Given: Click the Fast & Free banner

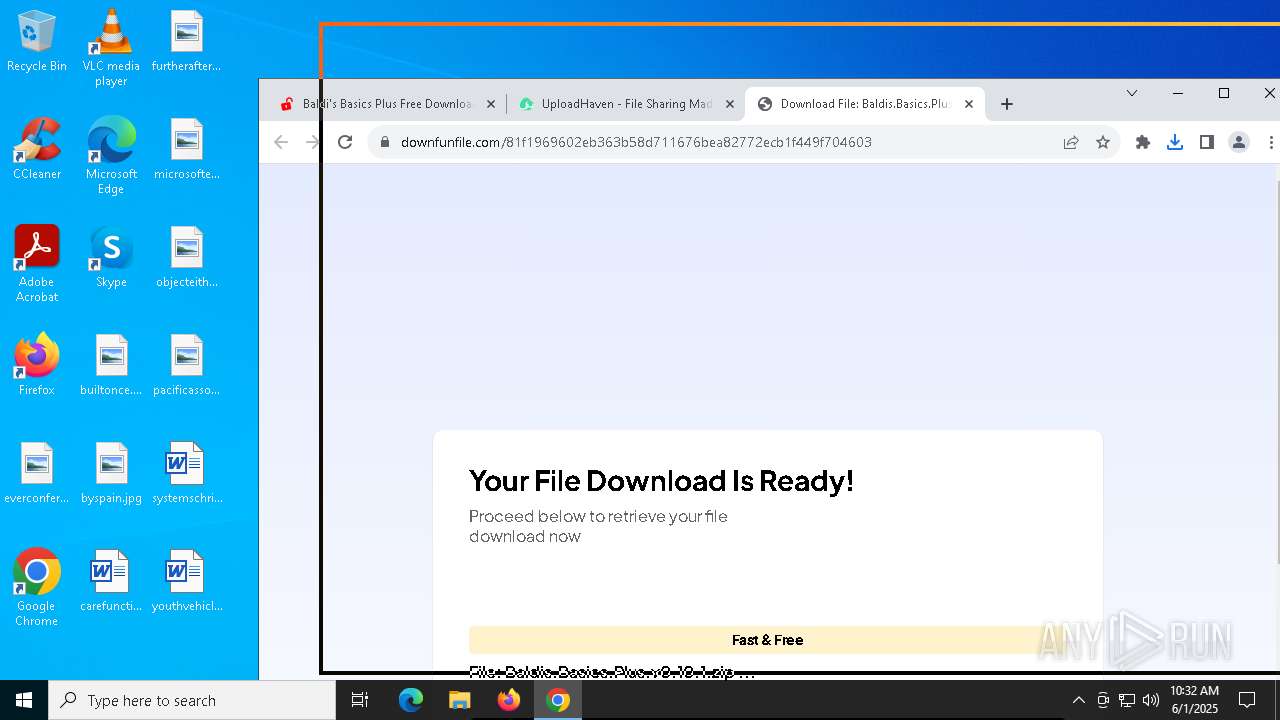Looking at the screenshot, I should coord(767,640).
